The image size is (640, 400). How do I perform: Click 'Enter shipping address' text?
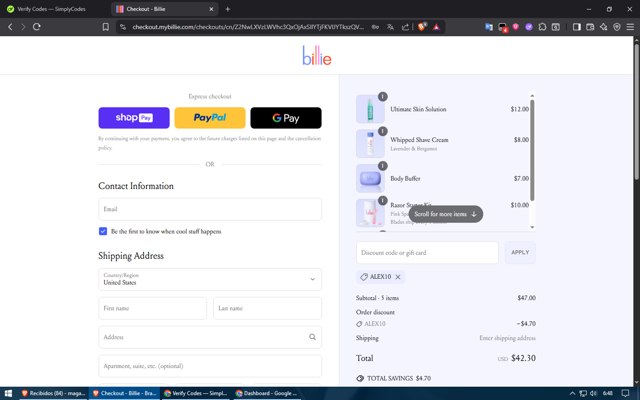(507, 338)
